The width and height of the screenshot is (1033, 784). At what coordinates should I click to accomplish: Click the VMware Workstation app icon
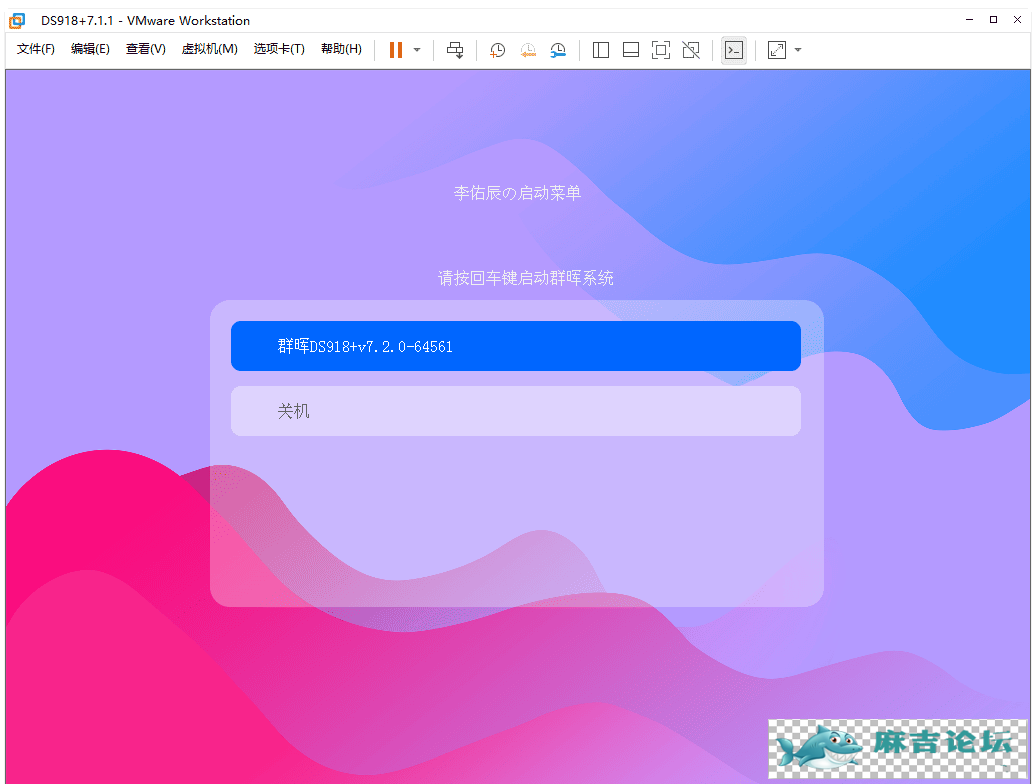[x=17, y=20]
